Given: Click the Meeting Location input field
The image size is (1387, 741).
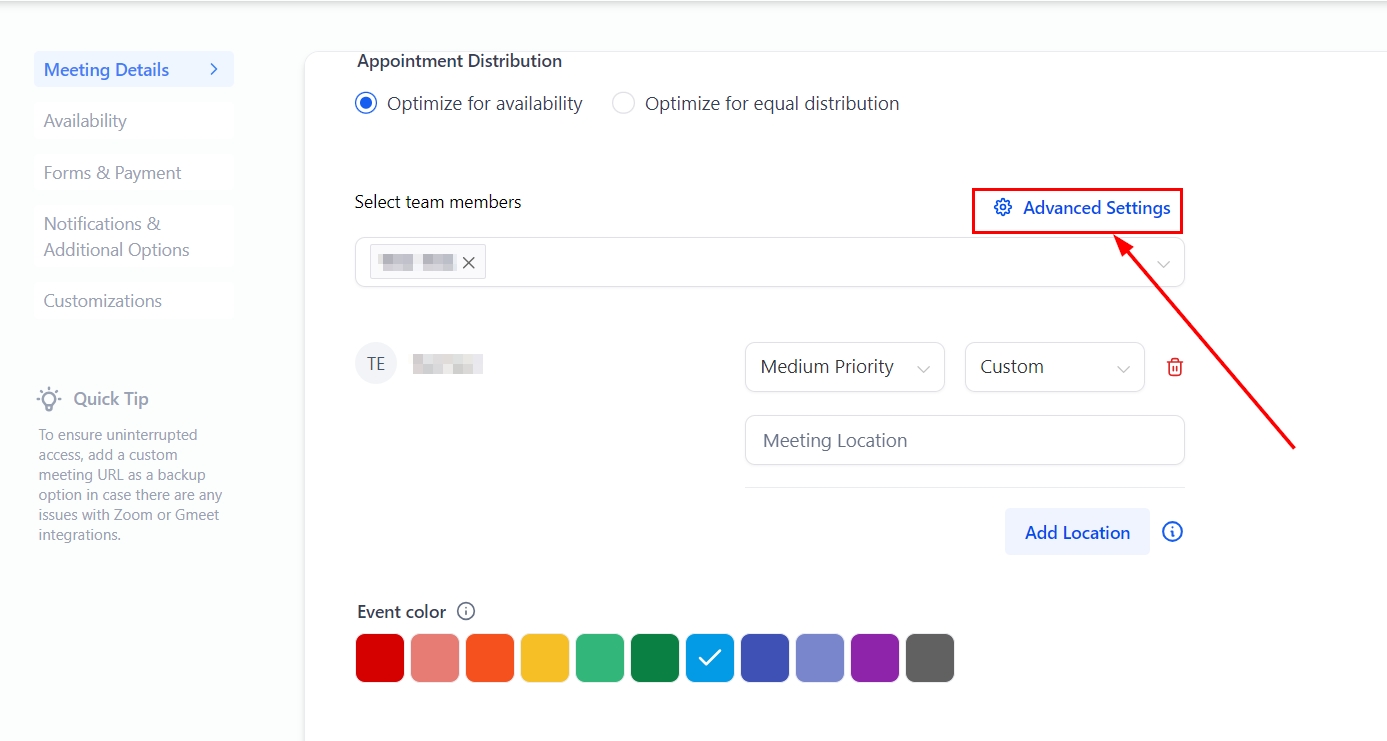Looking at the screenshot, I should (964, 440).
